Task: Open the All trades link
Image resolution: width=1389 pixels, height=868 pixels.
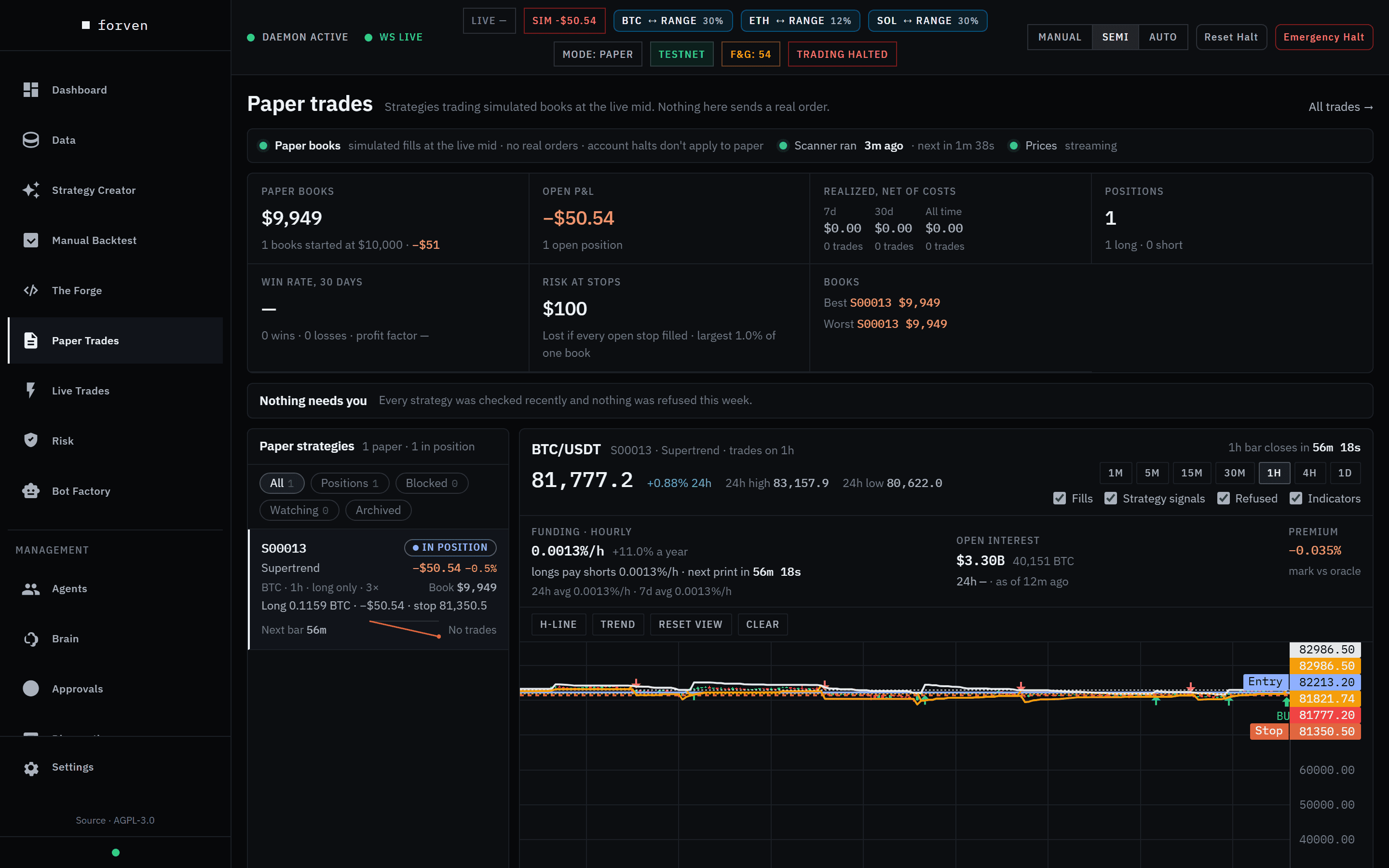Action: click(x=1340, y=107)
